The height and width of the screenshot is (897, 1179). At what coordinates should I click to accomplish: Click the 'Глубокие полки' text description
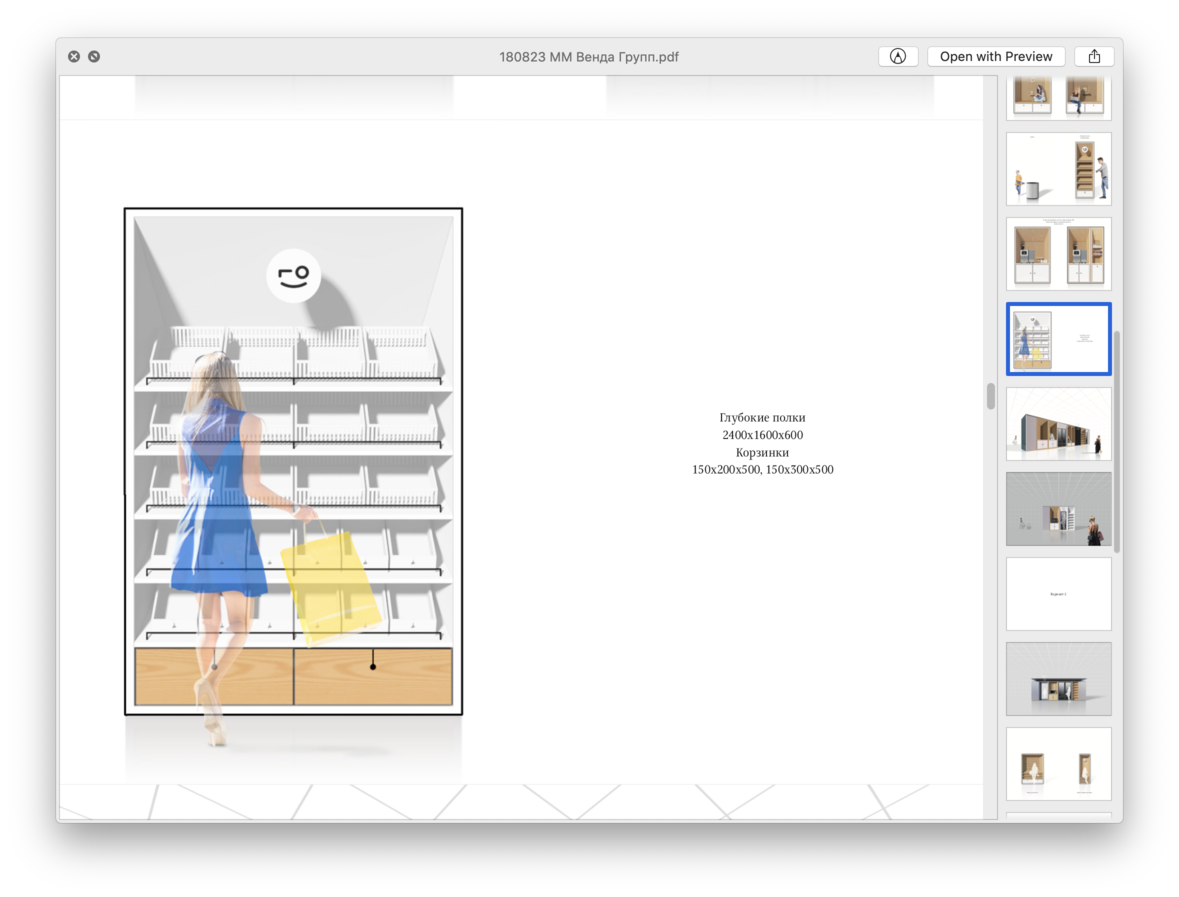(762, 417)
